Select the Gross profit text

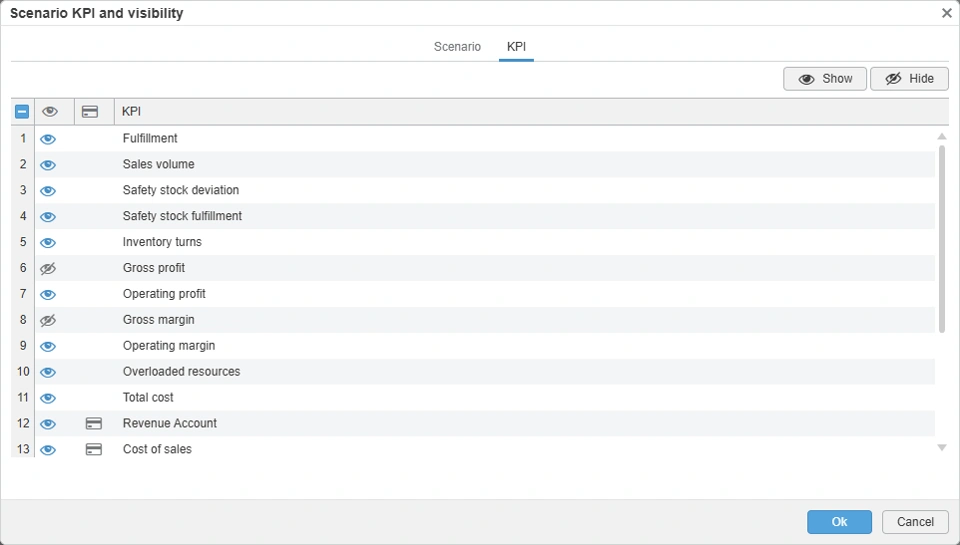click(x=154, y=268)
